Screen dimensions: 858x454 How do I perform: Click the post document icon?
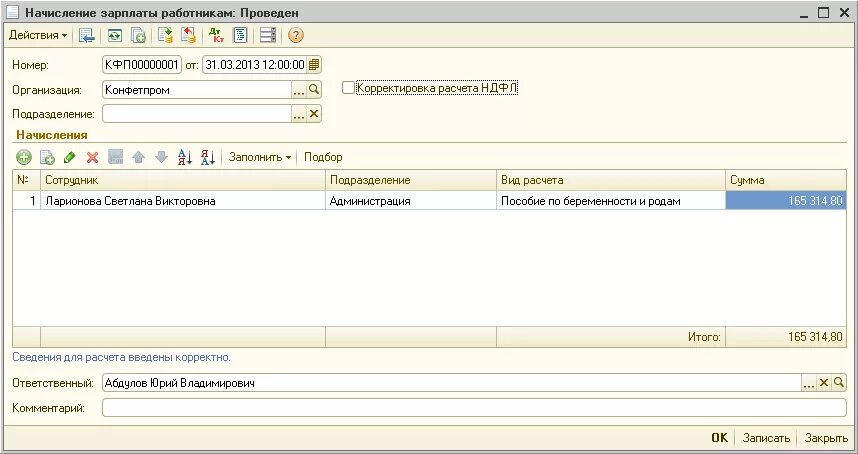[165, 36]
